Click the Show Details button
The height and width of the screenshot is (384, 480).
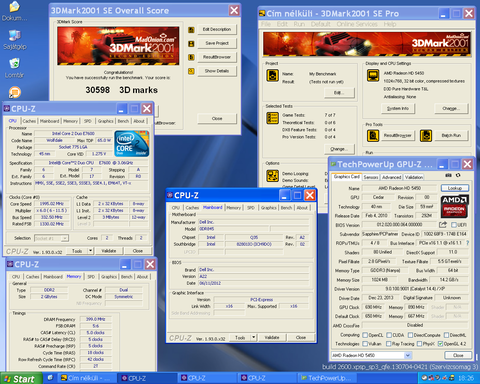click(217, 71)
